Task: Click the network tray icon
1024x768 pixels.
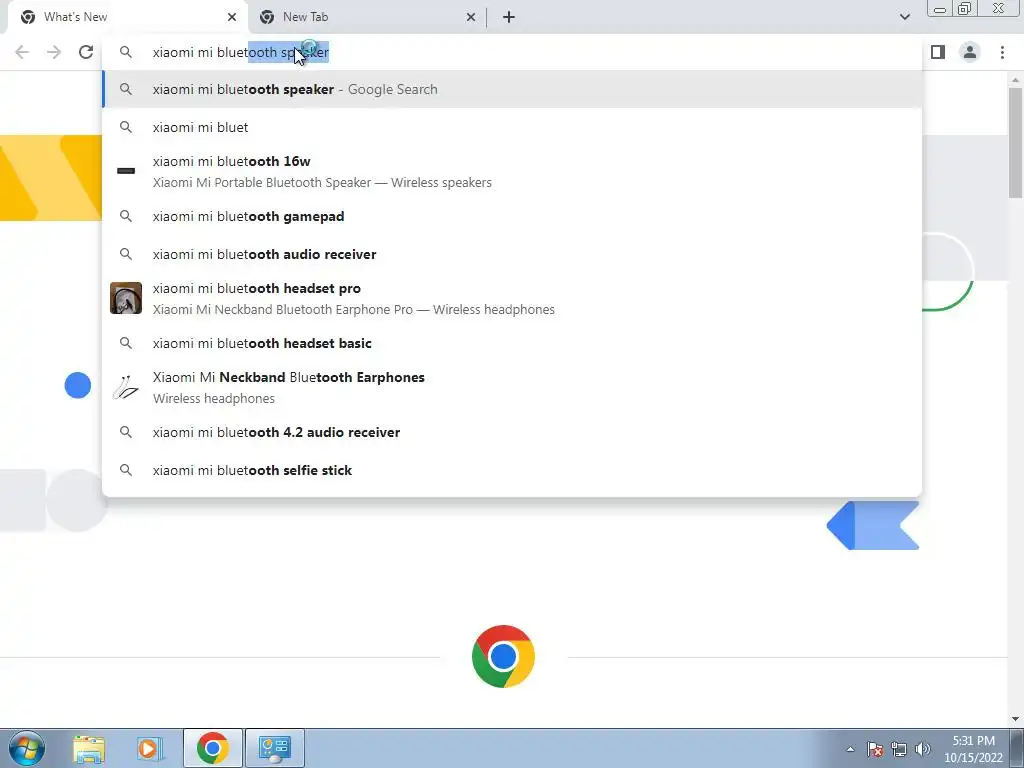Action: pyautogui.click(x=899, y=749)
